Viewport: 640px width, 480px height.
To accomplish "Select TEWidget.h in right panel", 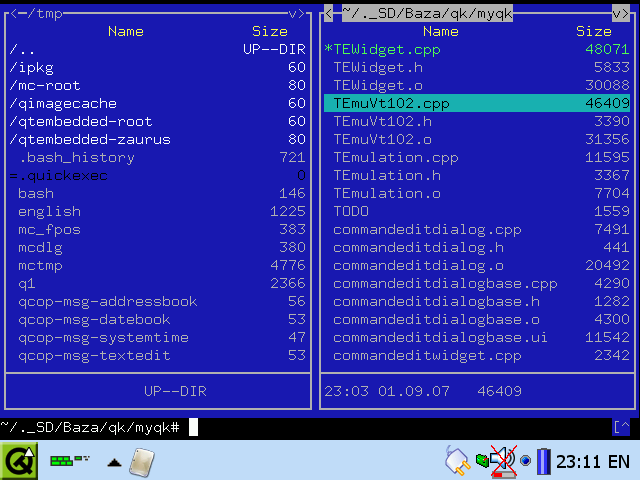I will tap(477, 67).
